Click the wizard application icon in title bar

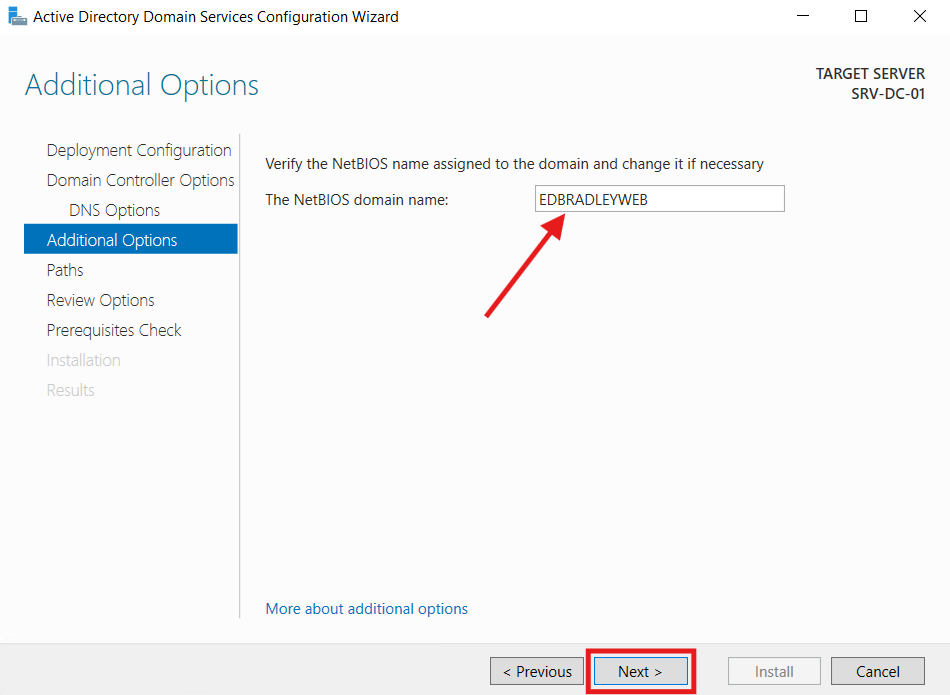point(17,16)
